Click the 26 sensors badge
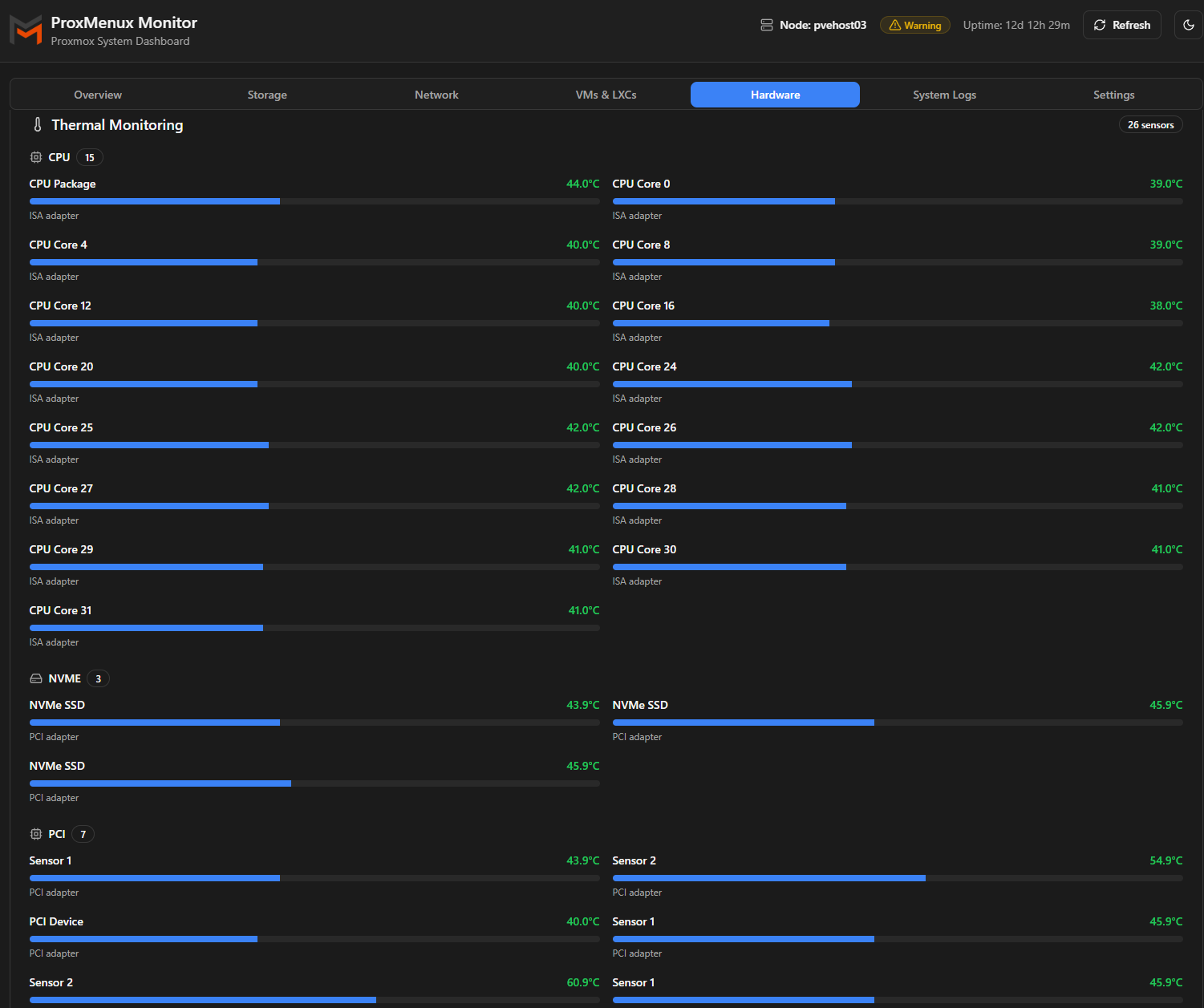The height and width of the screenshot is (1008, 1204). coord(1150,125)
